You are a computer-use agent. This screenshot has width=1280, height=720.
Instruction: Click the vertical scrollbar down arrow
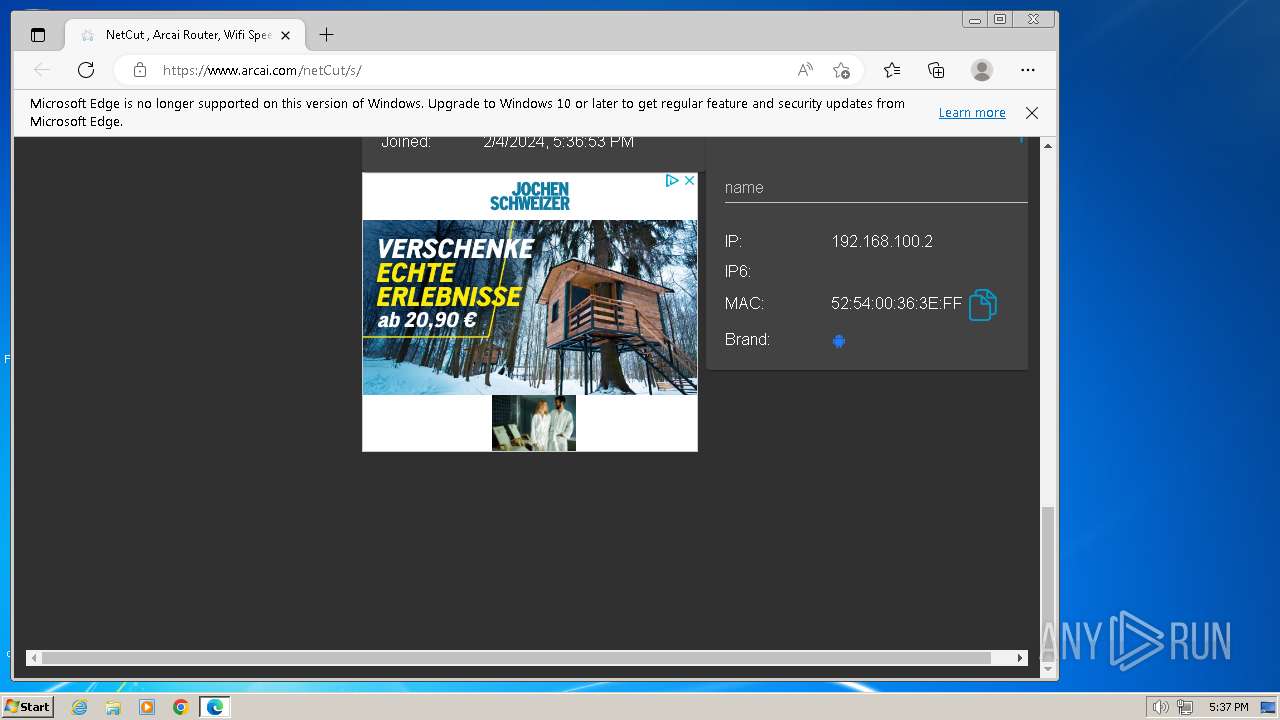tap(1048, 669)
